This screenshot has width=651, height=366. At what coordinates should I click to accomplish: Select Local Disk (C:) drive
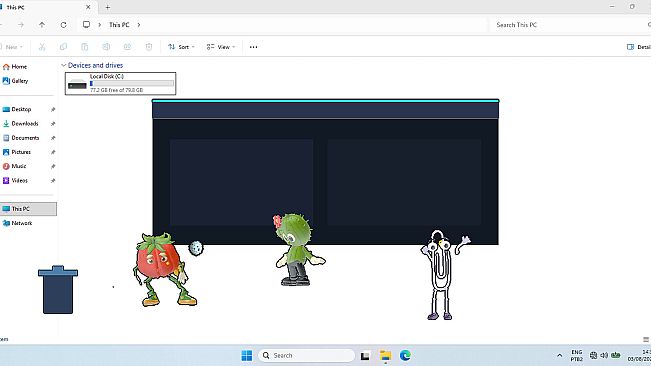[120, 83]
